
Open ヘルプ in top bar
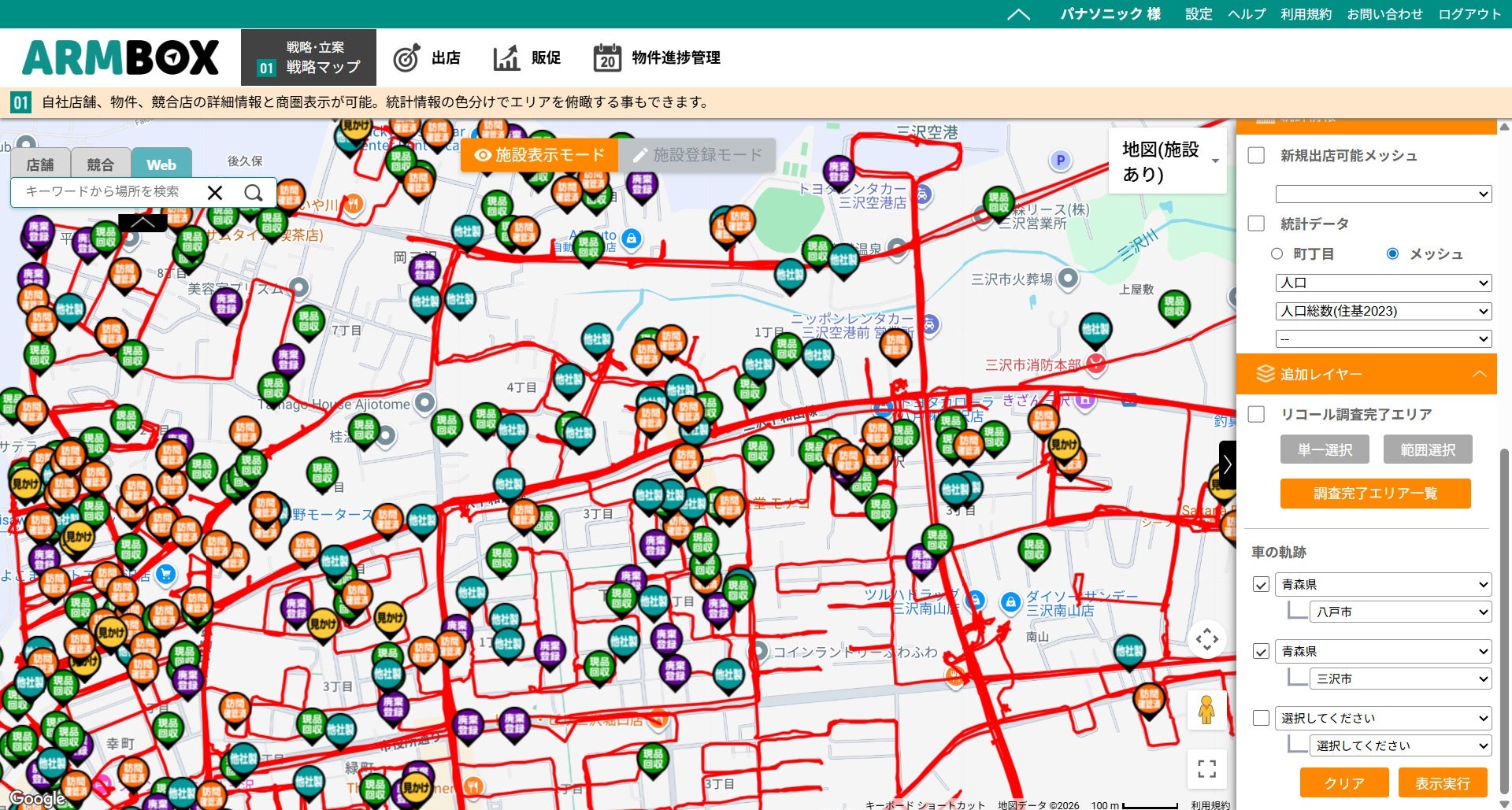pos(1247,14)
